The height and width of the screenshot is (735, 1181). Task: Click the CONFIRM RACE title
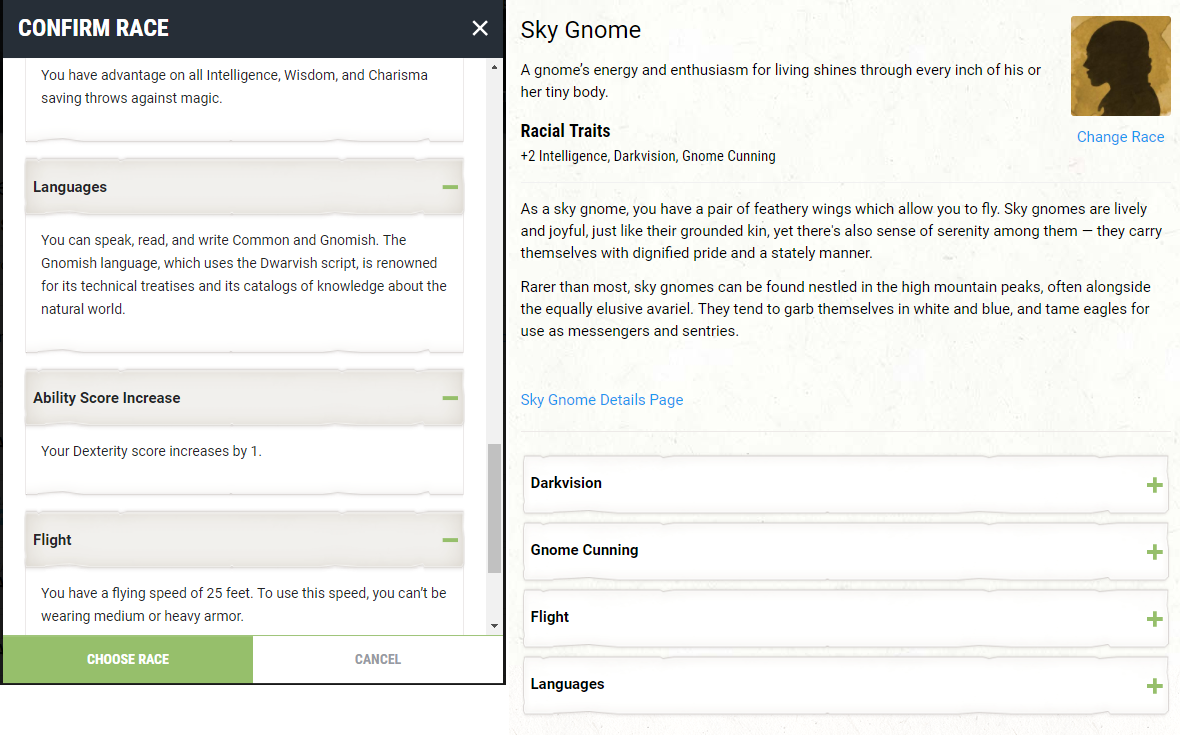click(x=93, y=29)
